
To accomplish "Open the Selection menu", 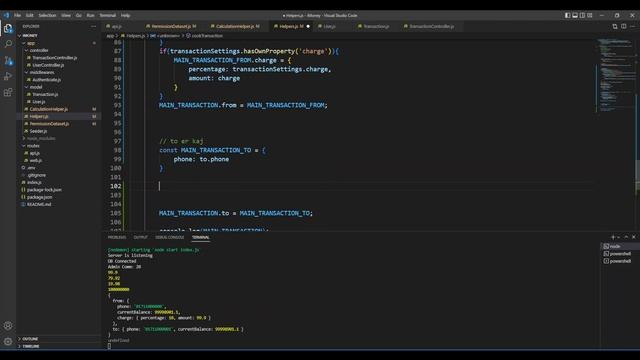I will [x=47, y=15].
